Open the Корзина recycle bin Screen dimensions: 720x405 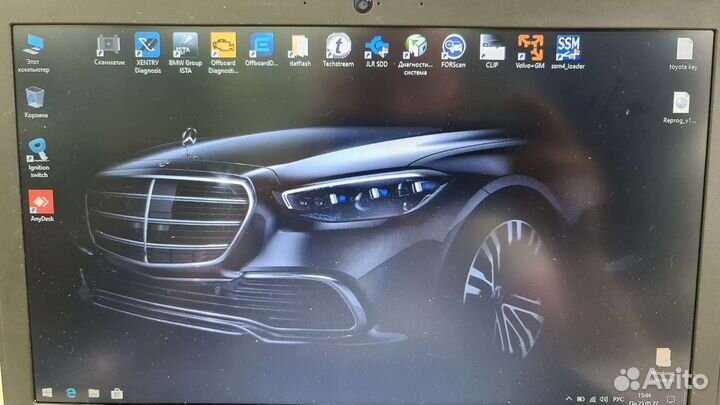click(36, 98)
